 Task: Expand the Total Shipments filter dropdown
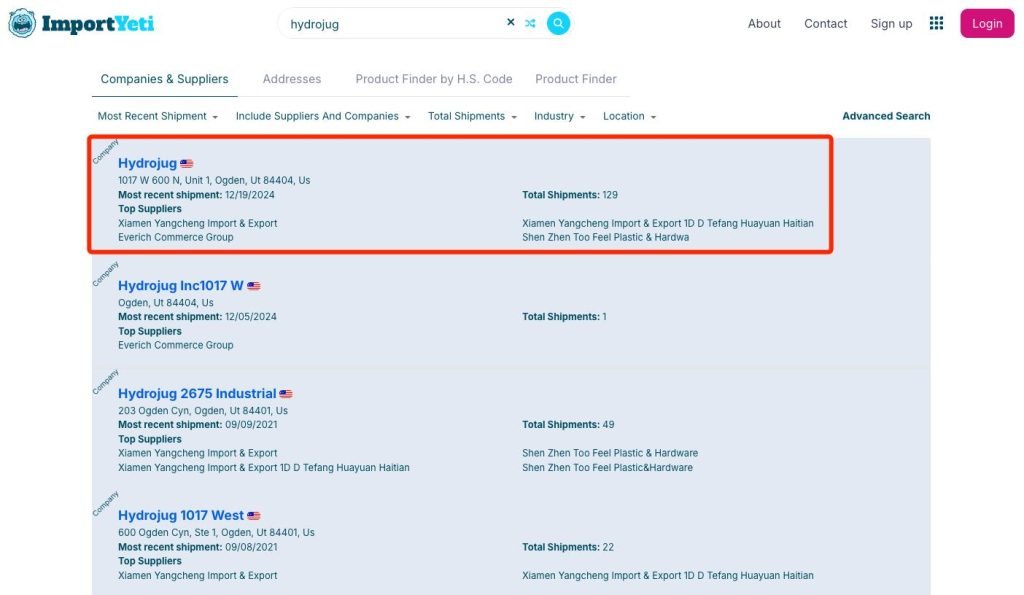point(472,116)
